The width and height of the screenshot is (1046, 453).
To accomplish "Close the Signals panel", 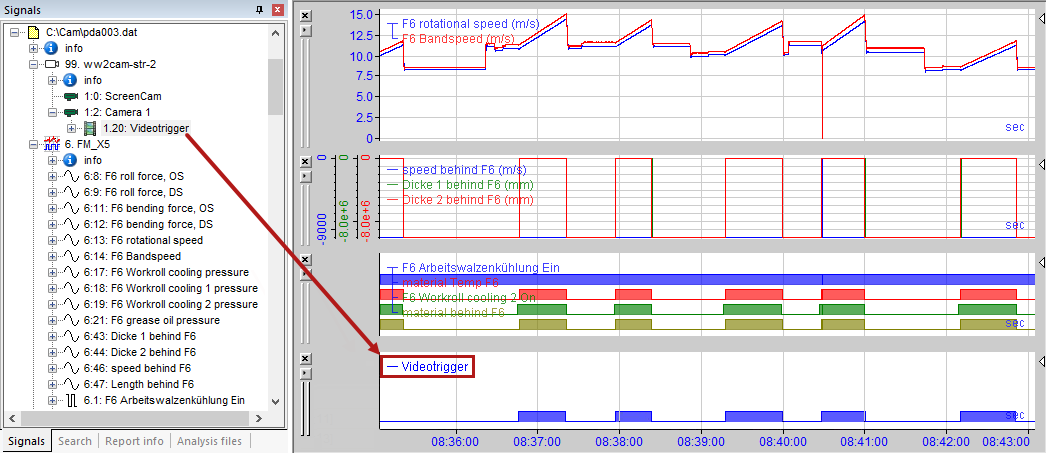I will coord(278,10).
